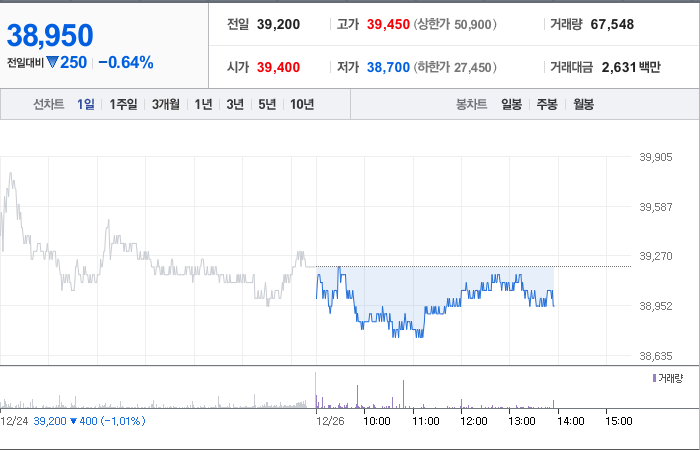
Task: Click the -0.64% change rate
Action: (125, 62)
